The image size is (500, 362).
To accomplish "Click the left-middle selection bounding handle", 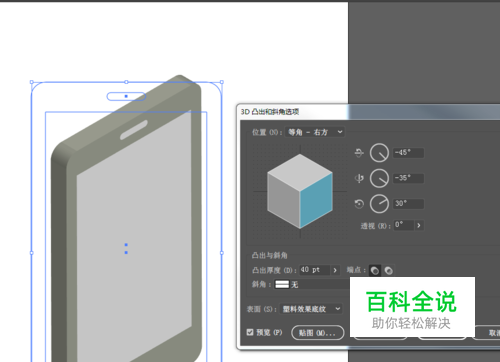I will (x=32, y=253).
